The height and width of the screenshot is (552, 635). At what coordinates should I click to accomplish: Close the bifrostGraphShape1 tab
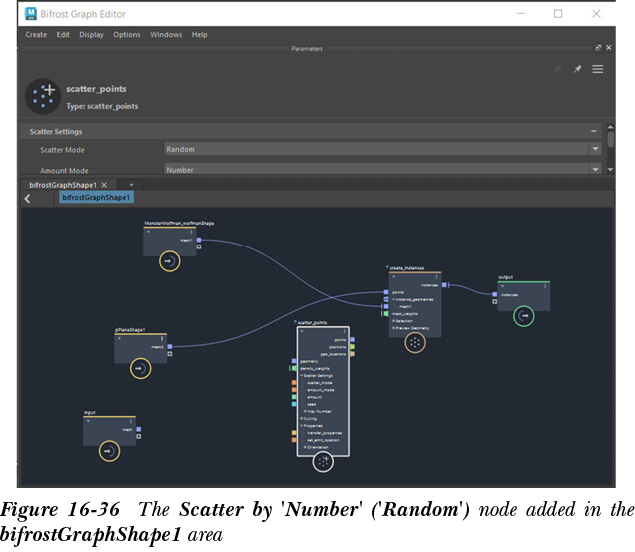click(104, 185)
